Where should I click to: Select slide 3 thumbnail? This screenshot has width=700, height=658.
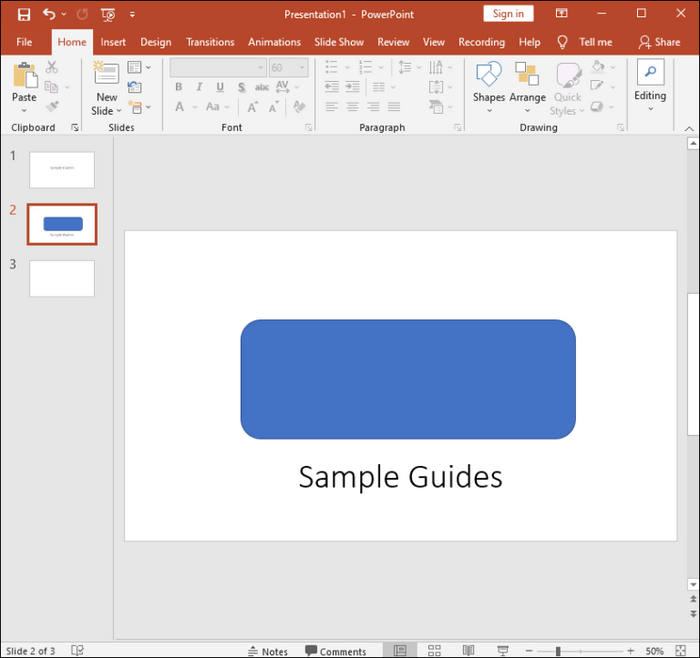point(62,278)
